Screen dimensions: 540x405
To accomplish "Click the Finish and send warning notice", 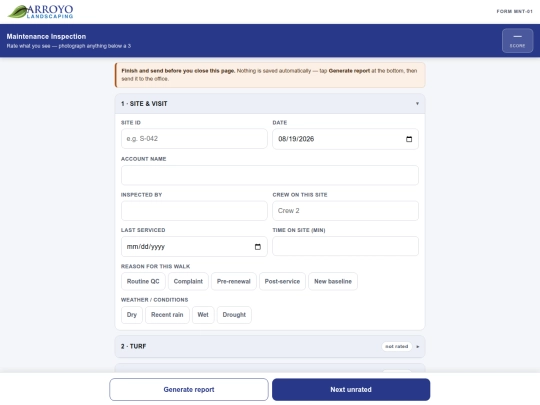I will 270,75.
